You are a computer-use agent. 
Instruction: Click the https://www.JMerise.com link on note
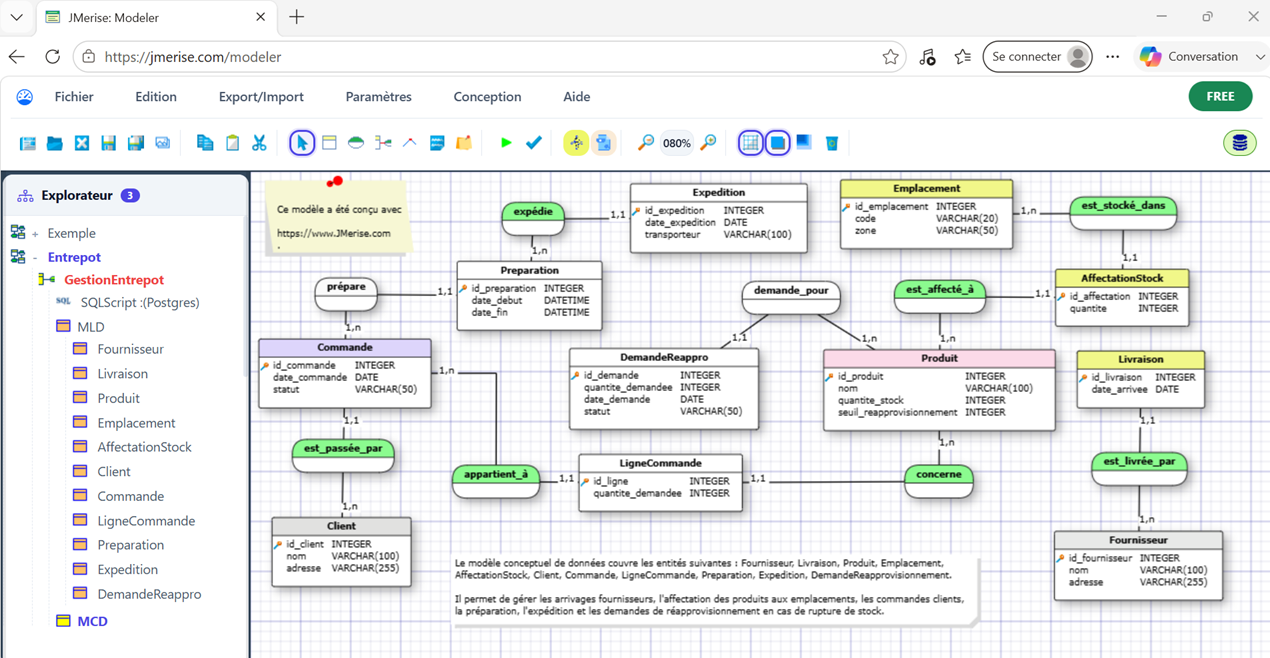(x=334, y=233)
